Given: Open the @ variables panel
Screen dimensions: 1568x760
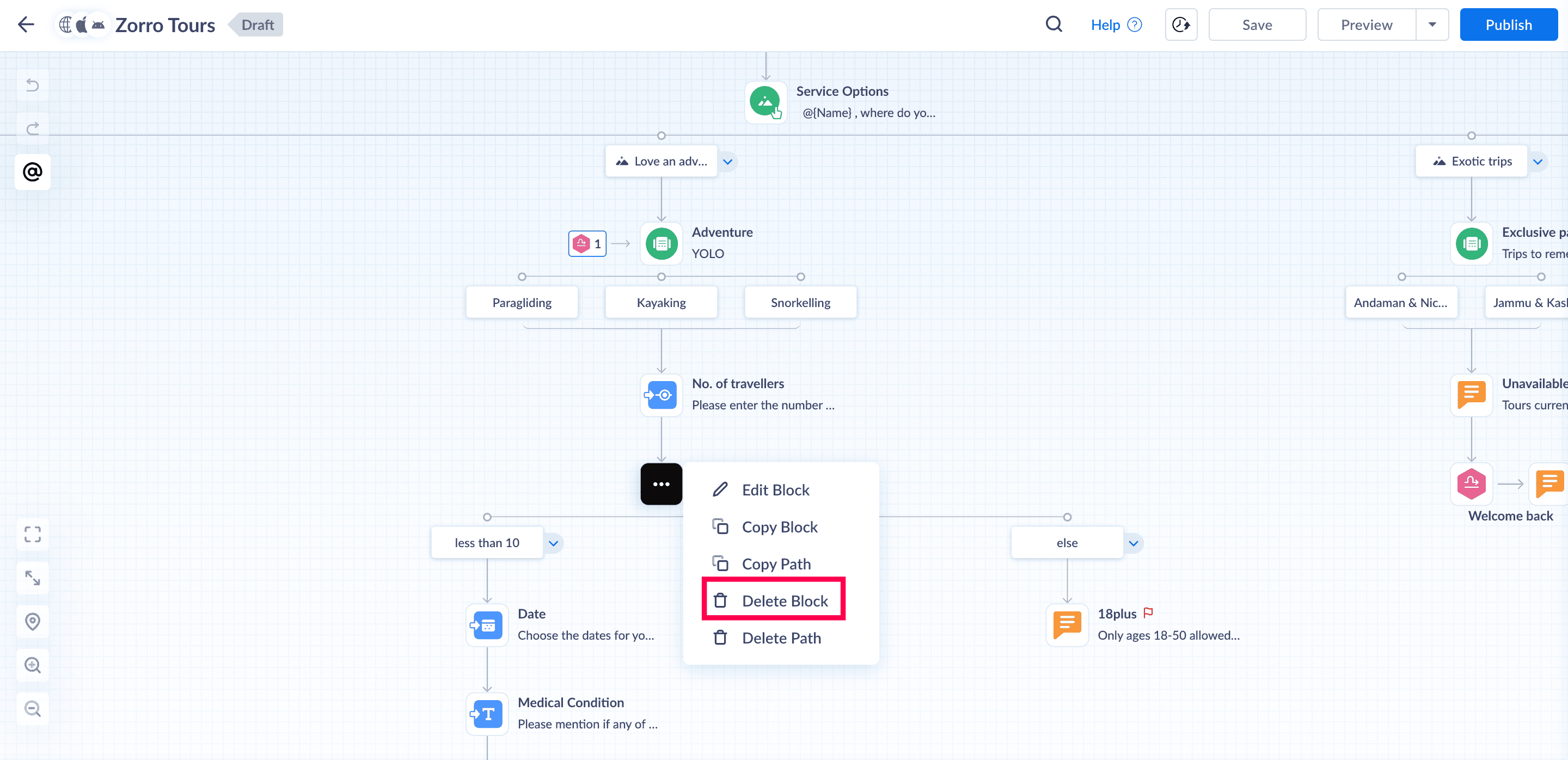Looking at the screenshot, I should coord(33,172).
